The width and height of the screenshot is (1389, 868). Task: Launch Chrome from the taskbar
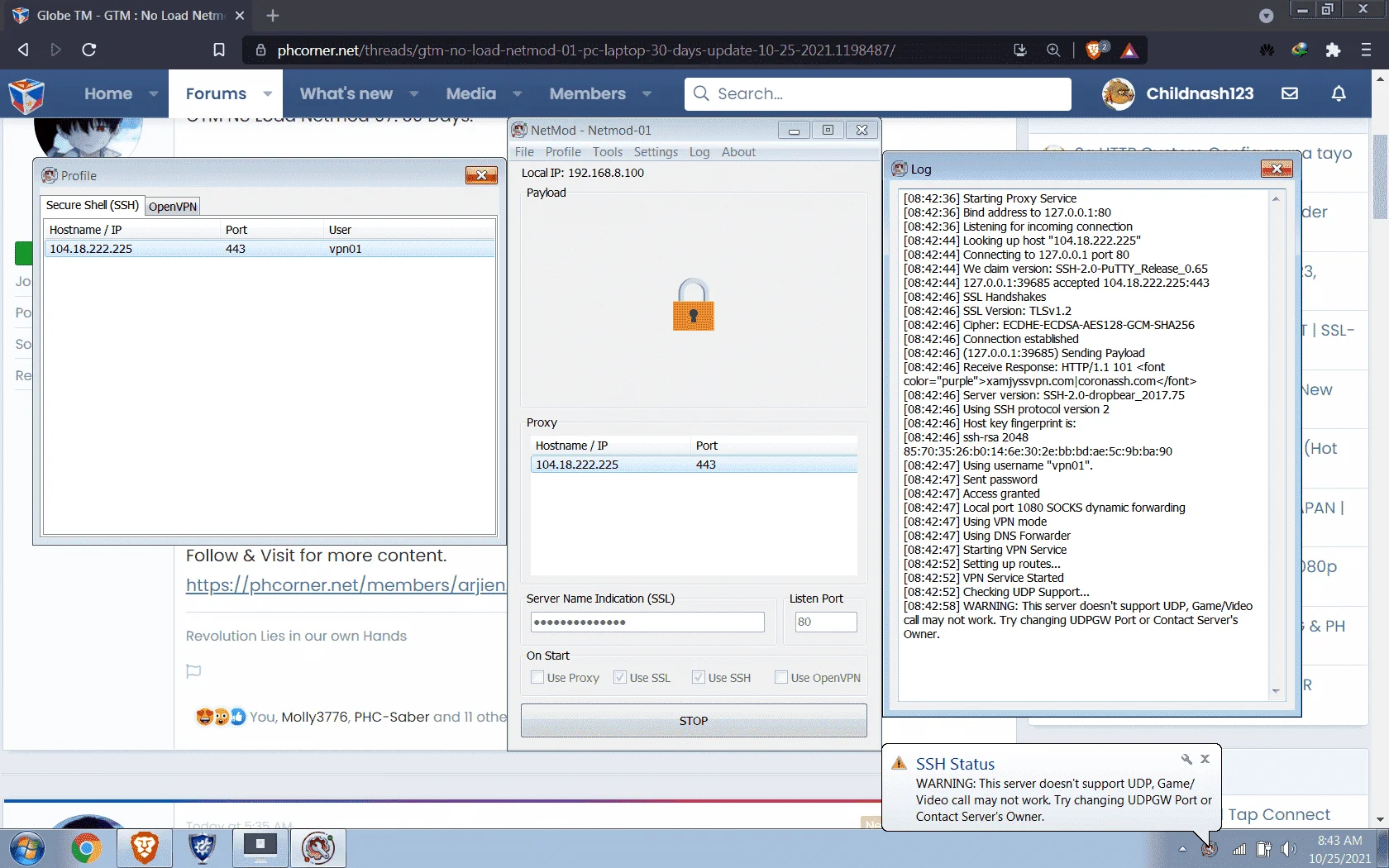pos(86,848)
